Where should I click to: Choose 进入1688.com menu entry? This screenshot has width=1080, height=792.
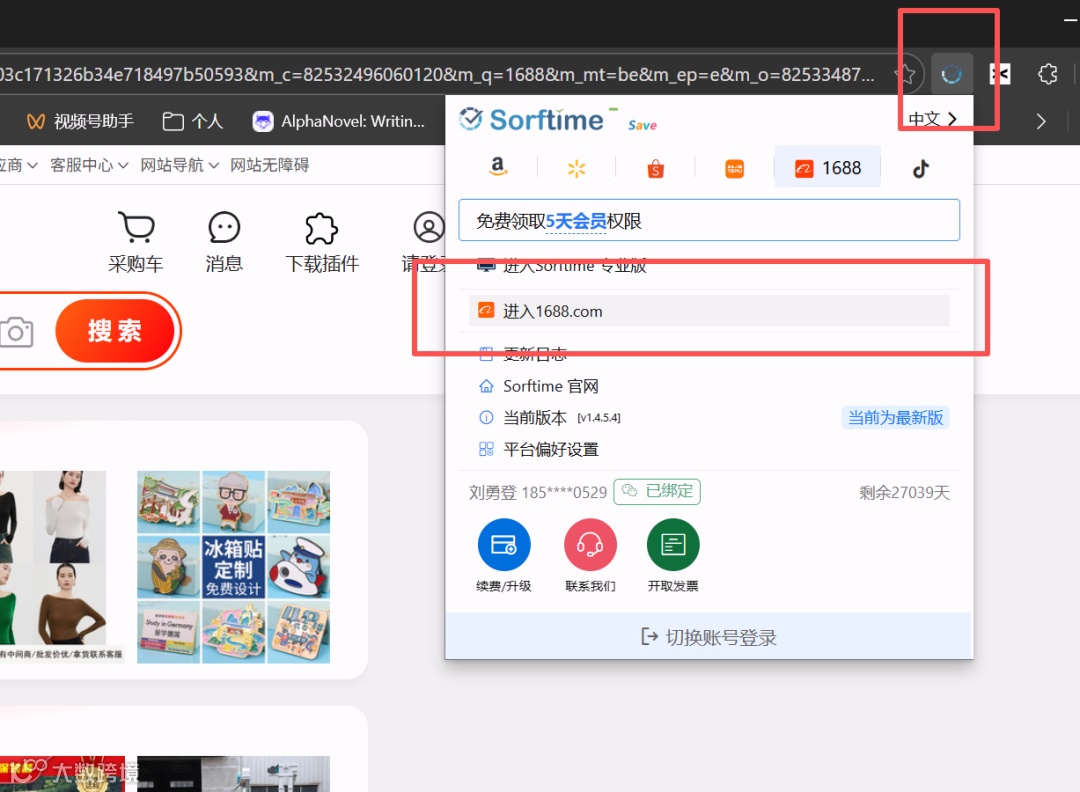[709, 311]
